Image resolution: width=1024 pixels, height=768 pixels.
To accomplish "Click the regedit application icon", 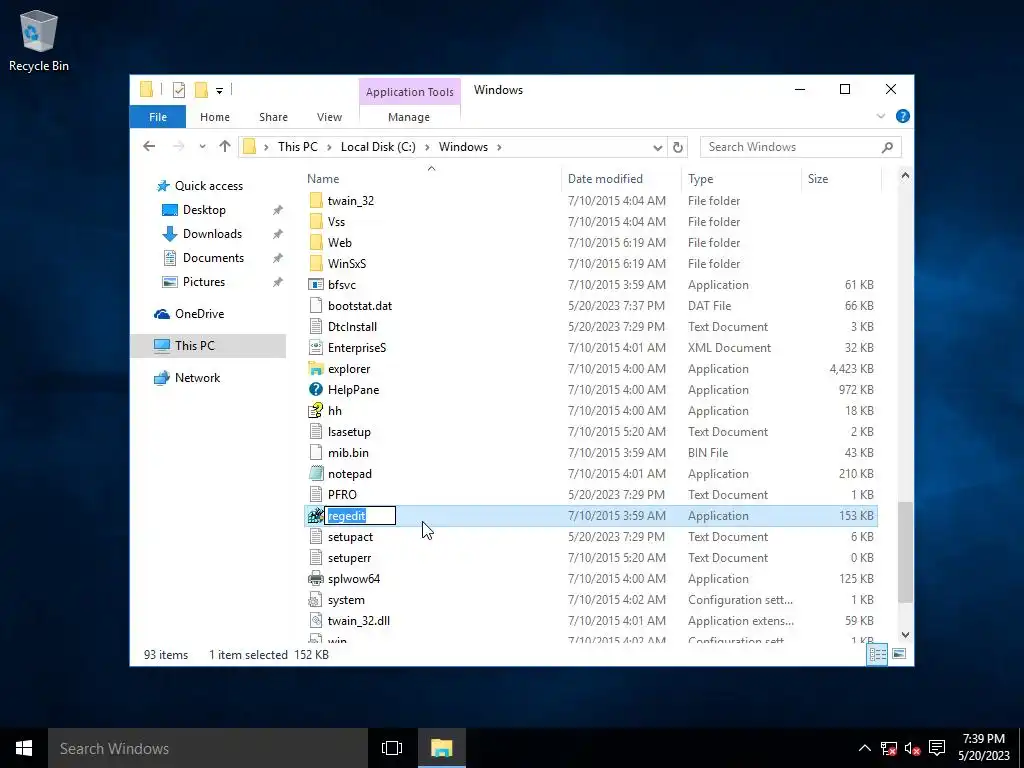I will (x=315, y=516).
